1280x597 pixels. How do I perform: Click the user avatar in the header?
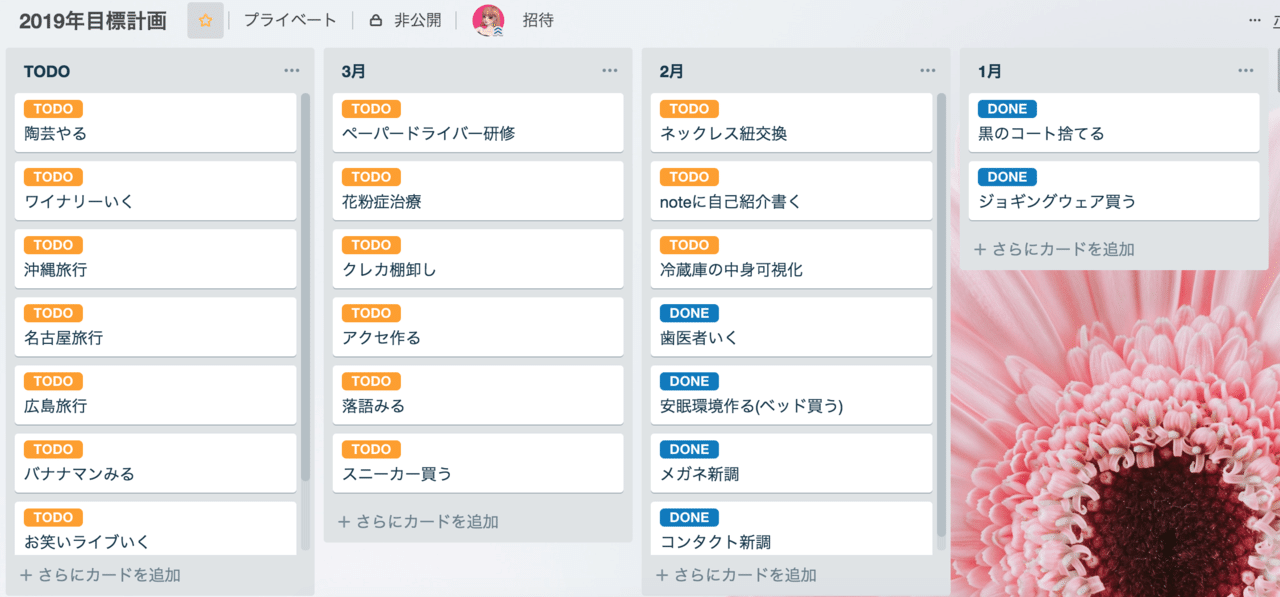[x=488, y=19]
